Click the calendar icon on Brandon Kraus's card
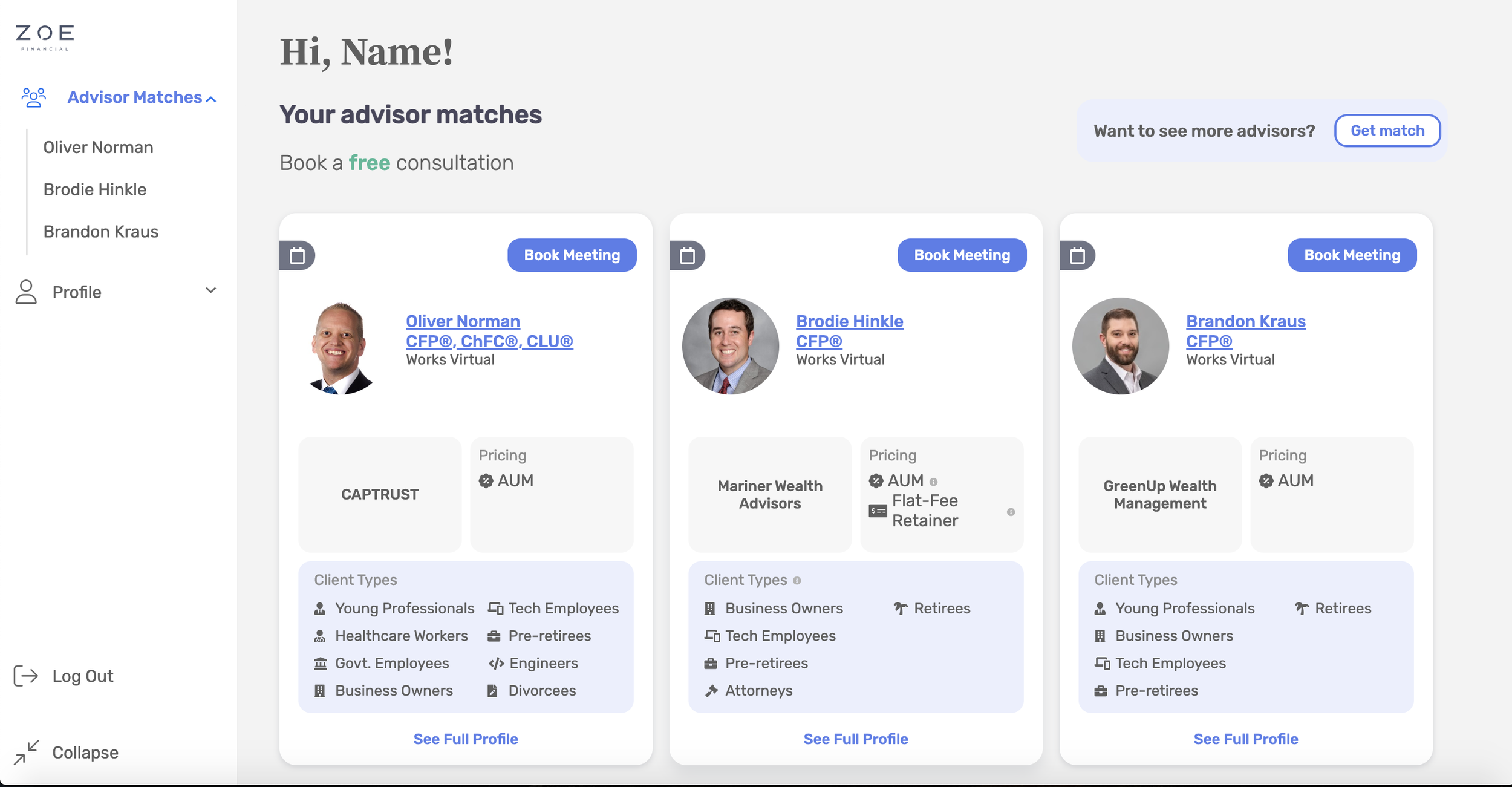 tap(1077, 255)
